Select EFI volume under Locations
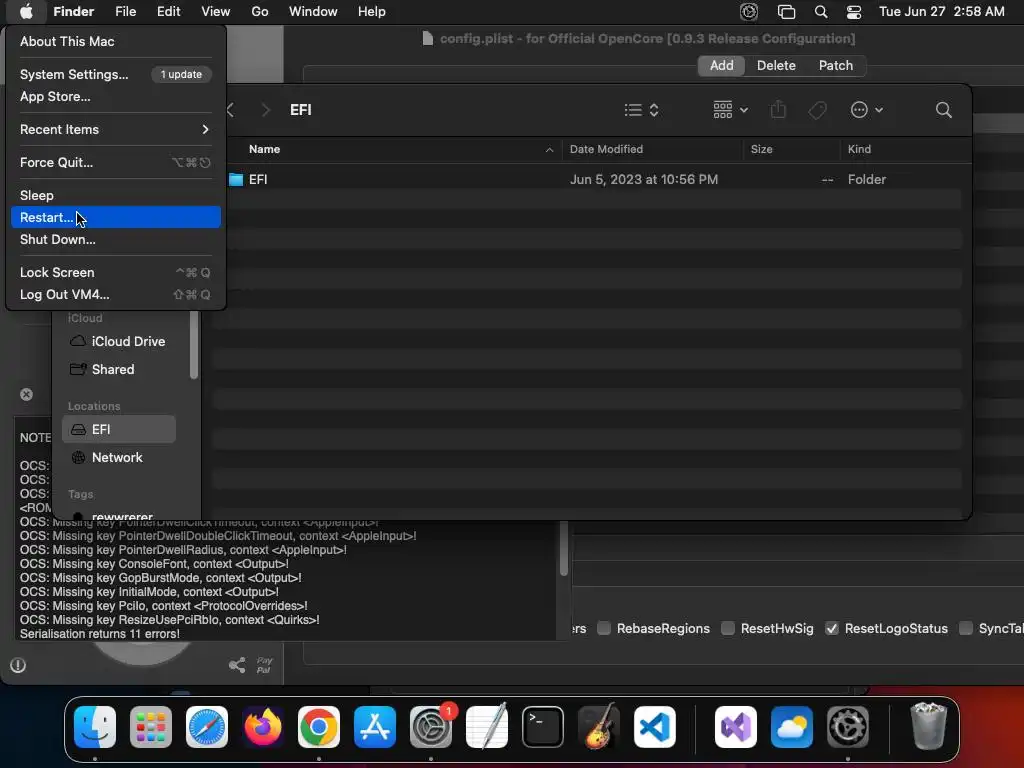The width and height of the screenshot is (1024, 768). (119, 429)
